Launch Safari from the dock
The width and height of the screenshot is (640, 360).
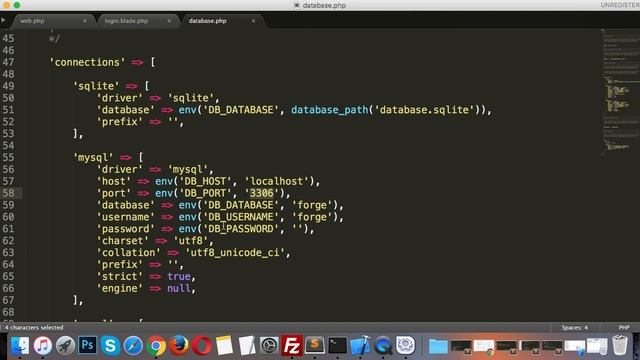(133, 346)
